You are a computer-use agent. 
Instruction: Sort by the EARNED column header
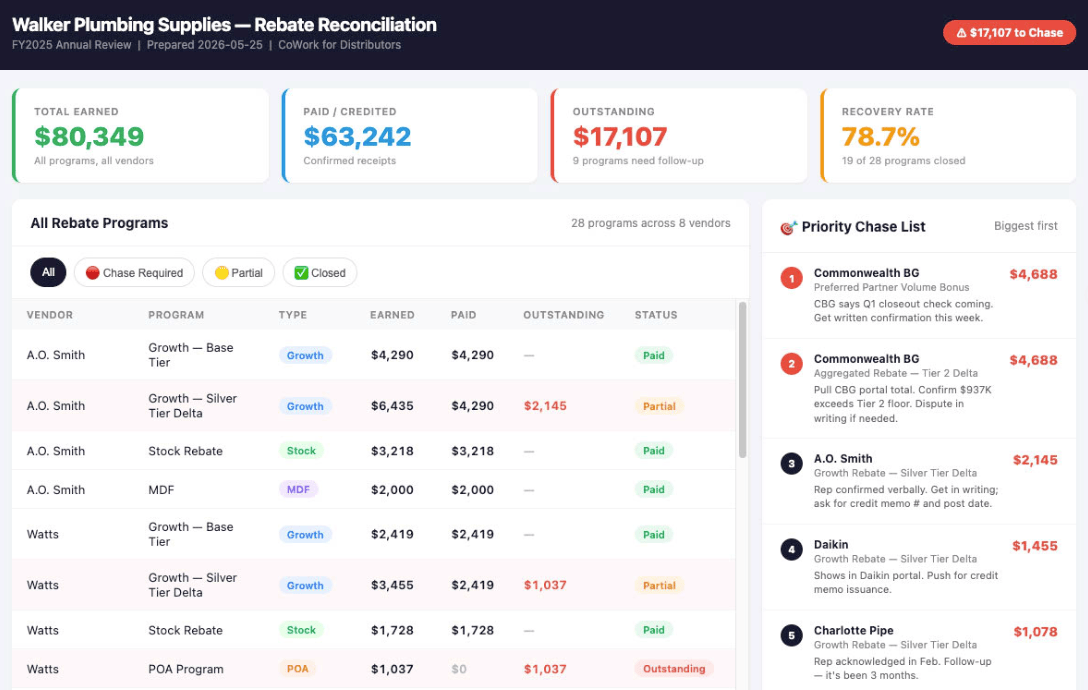(x=392, y=315)
